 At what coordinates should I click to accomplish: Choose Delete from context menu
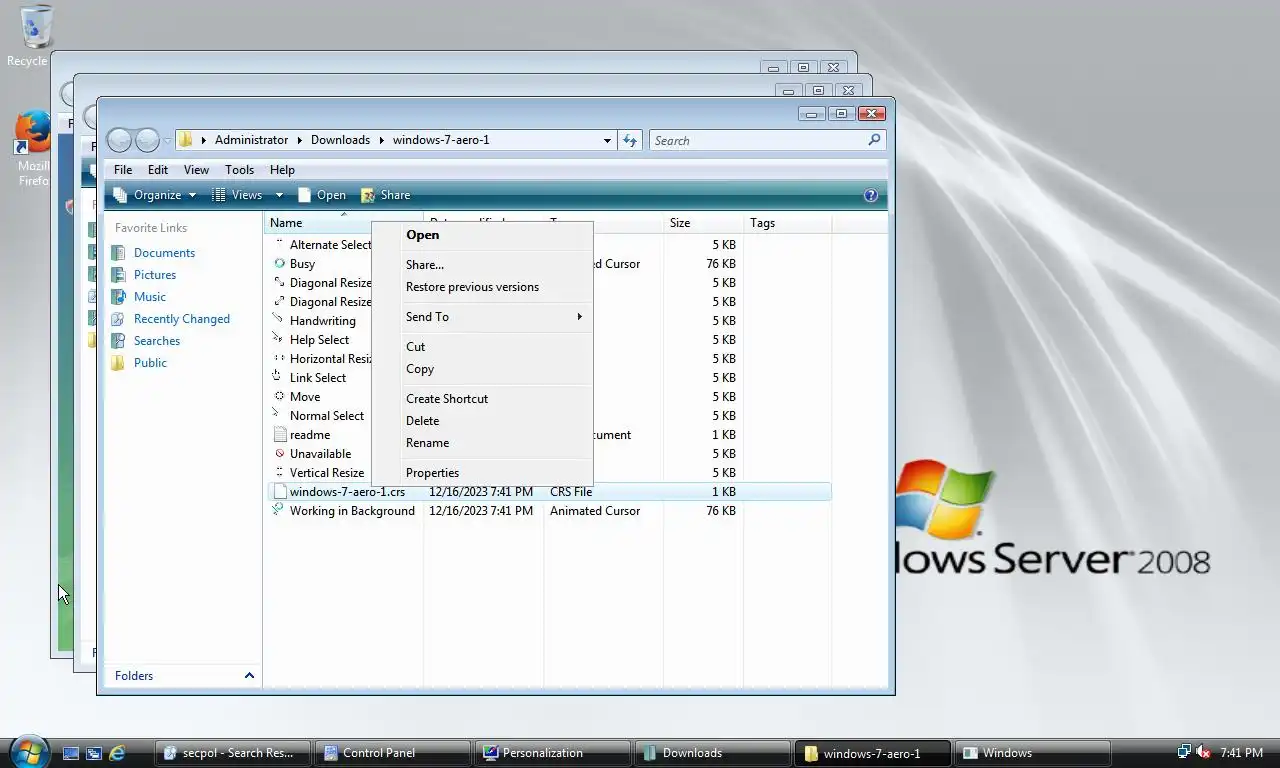click(483, 421)
